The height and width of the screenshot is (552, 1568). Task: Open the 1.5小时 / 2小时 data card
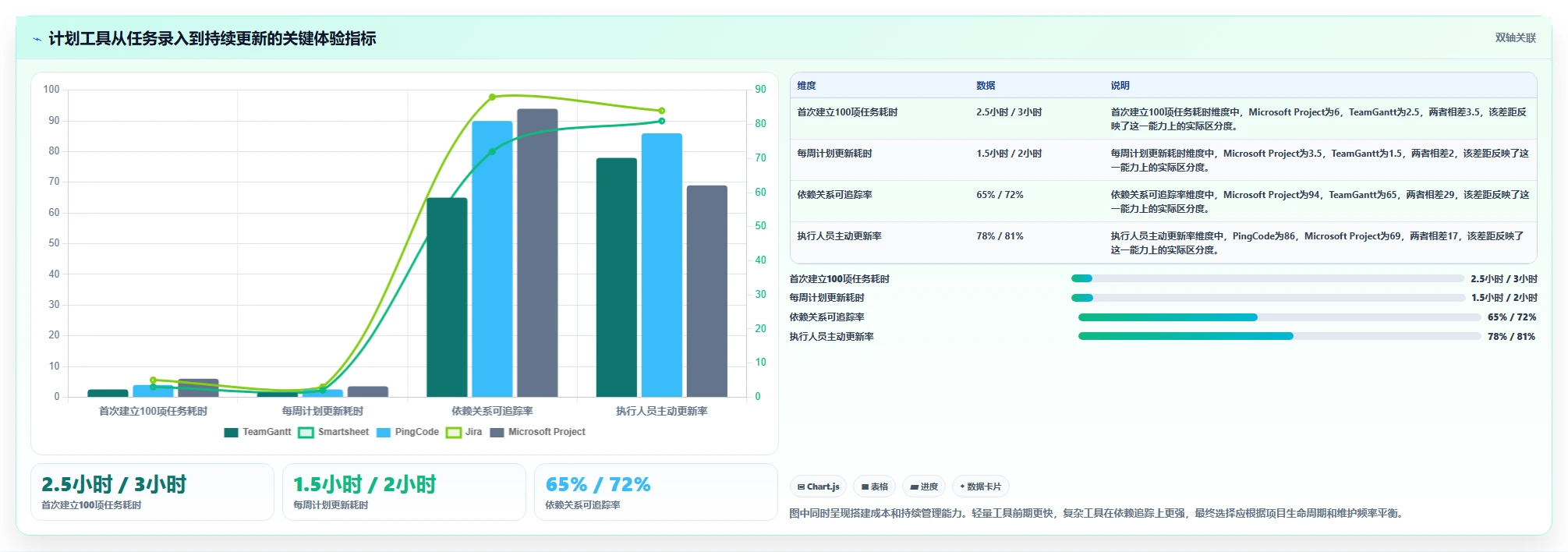click(x=404, y=492)
